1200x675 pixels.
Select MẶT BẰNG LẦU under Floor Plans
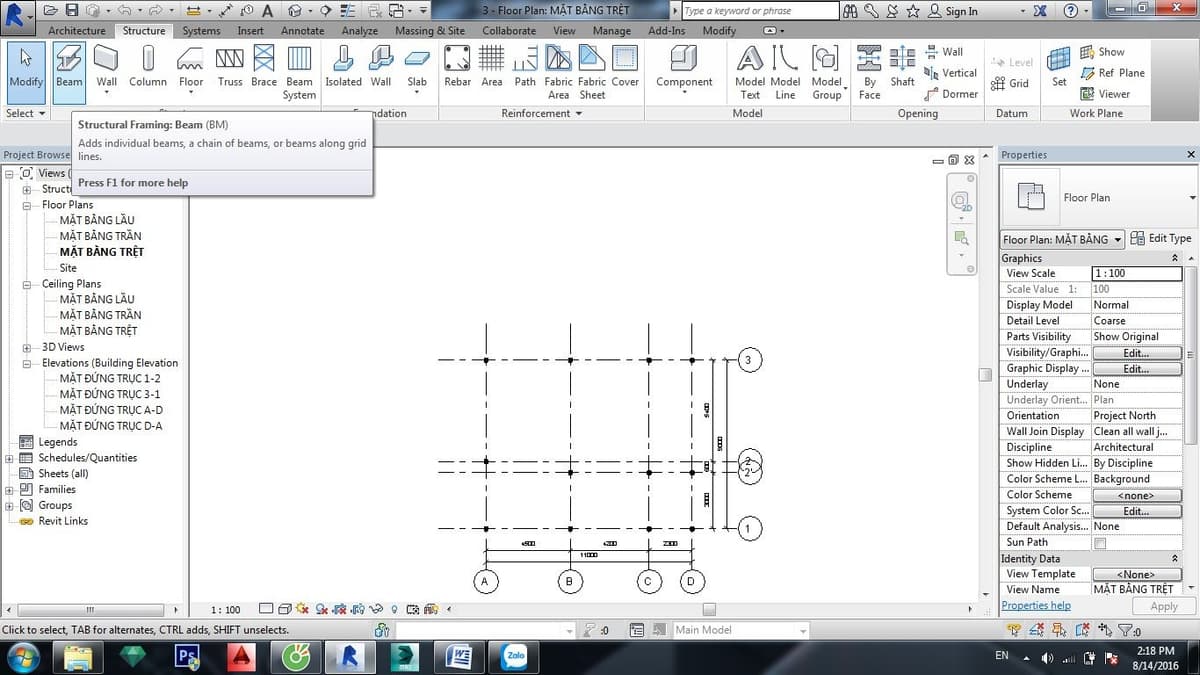[x=96, y=220]
